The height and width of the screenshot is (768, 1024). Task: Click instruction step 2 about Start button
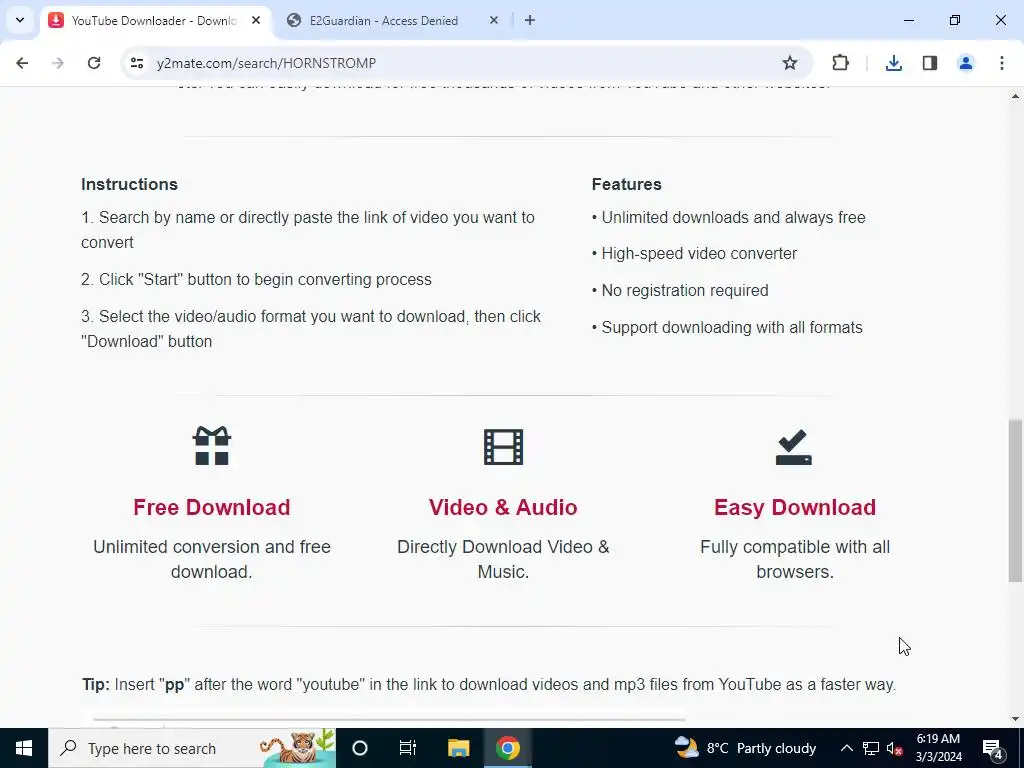tap(256, 280)
